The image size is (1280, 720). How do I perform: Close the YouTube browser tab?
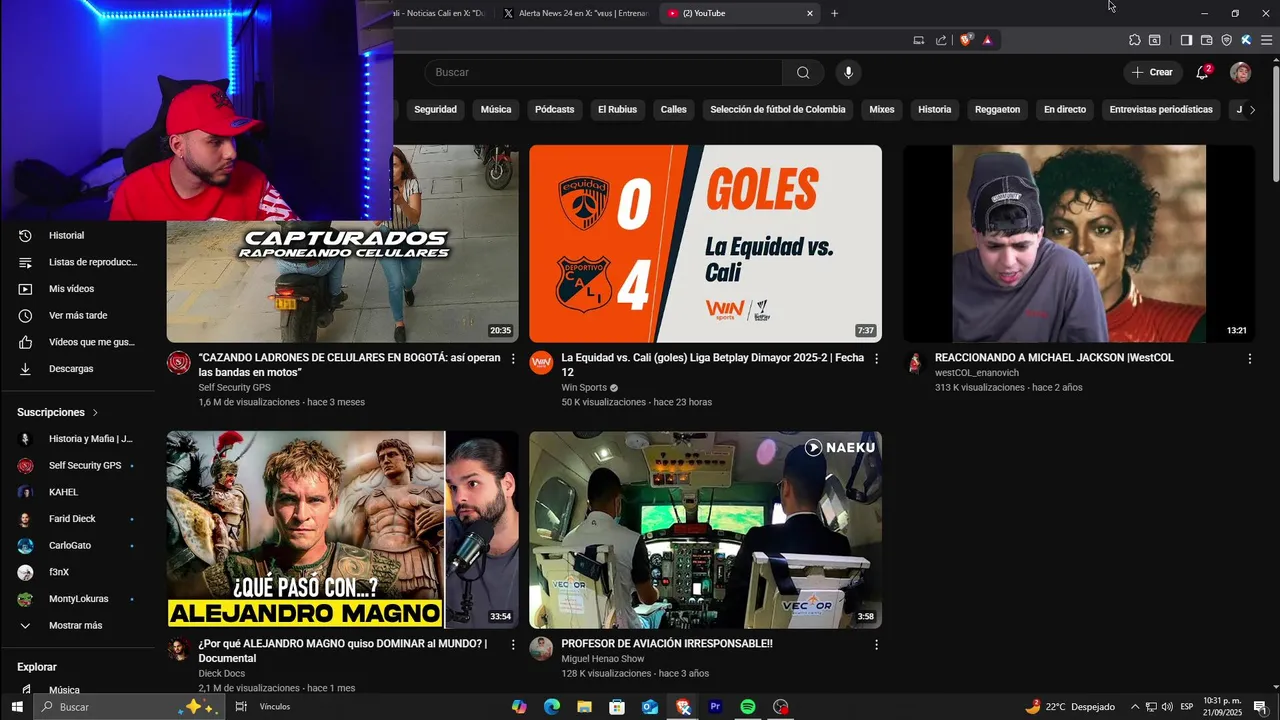pos(810,13)
